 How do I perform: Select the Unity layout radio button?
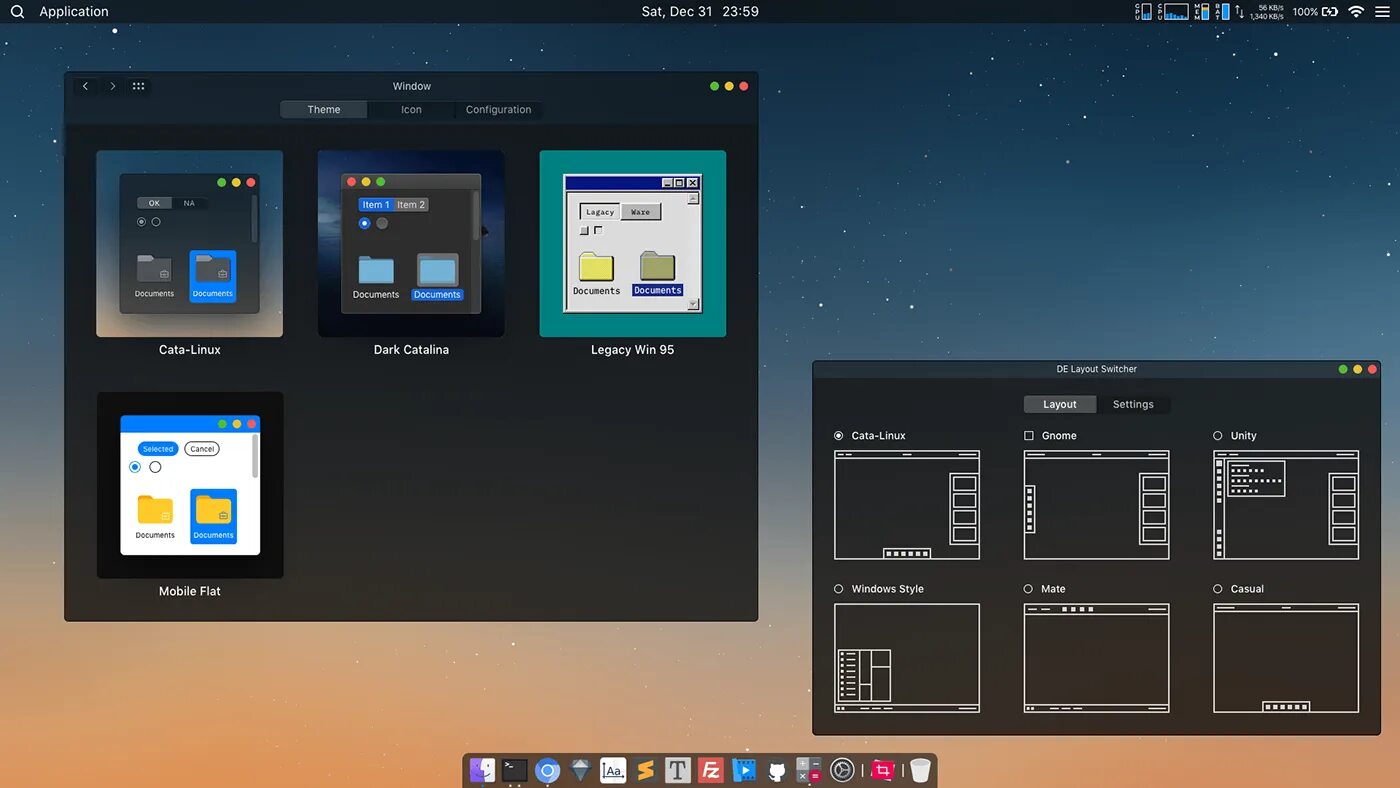[x=1218, y=436]
